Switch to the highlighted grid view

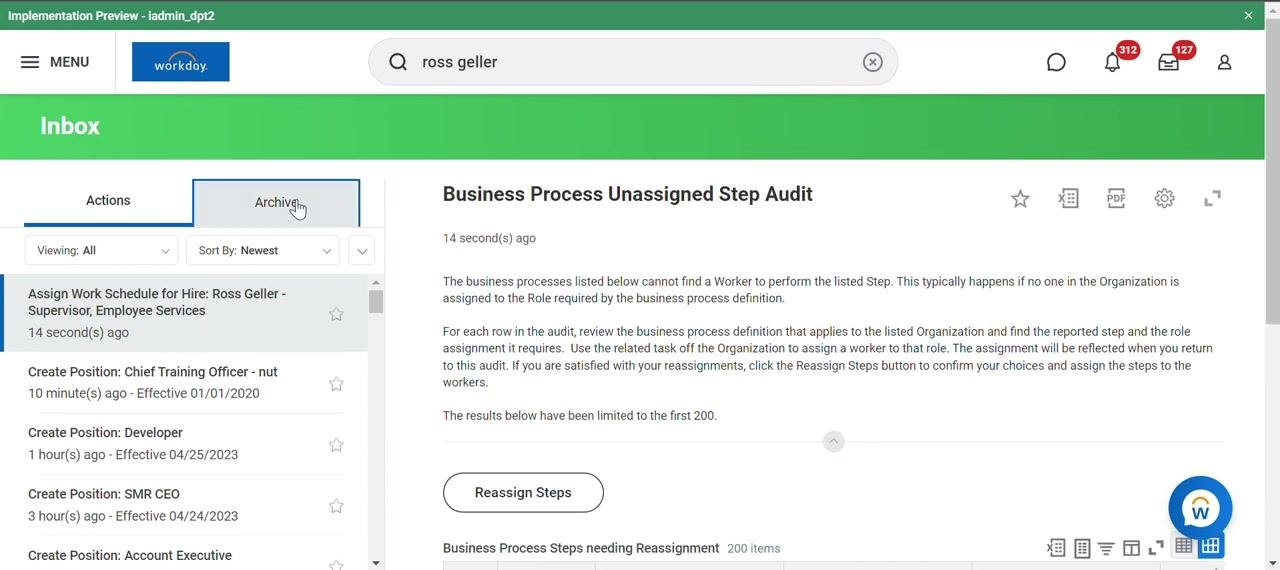coord(1211,546)
